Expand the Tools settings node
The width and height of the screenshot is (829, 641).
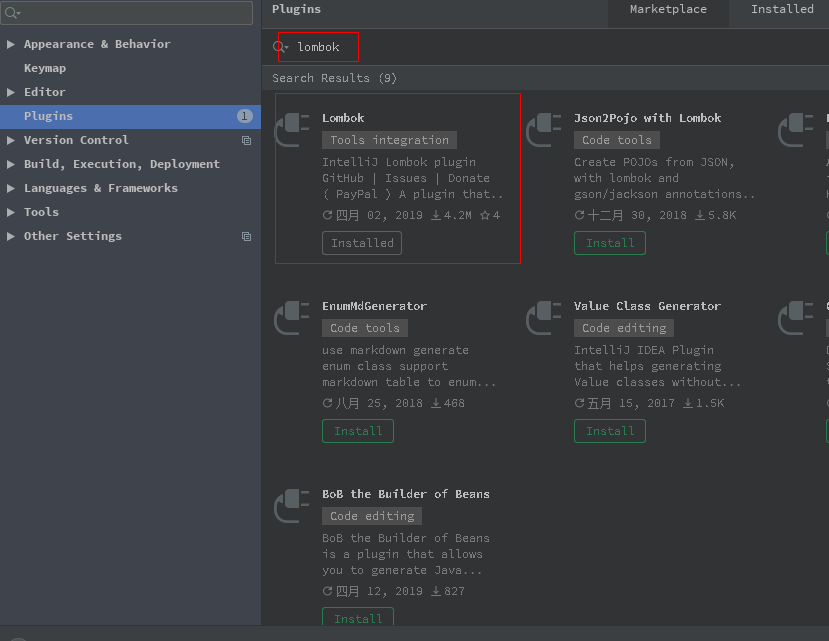[x=11, y=212]
